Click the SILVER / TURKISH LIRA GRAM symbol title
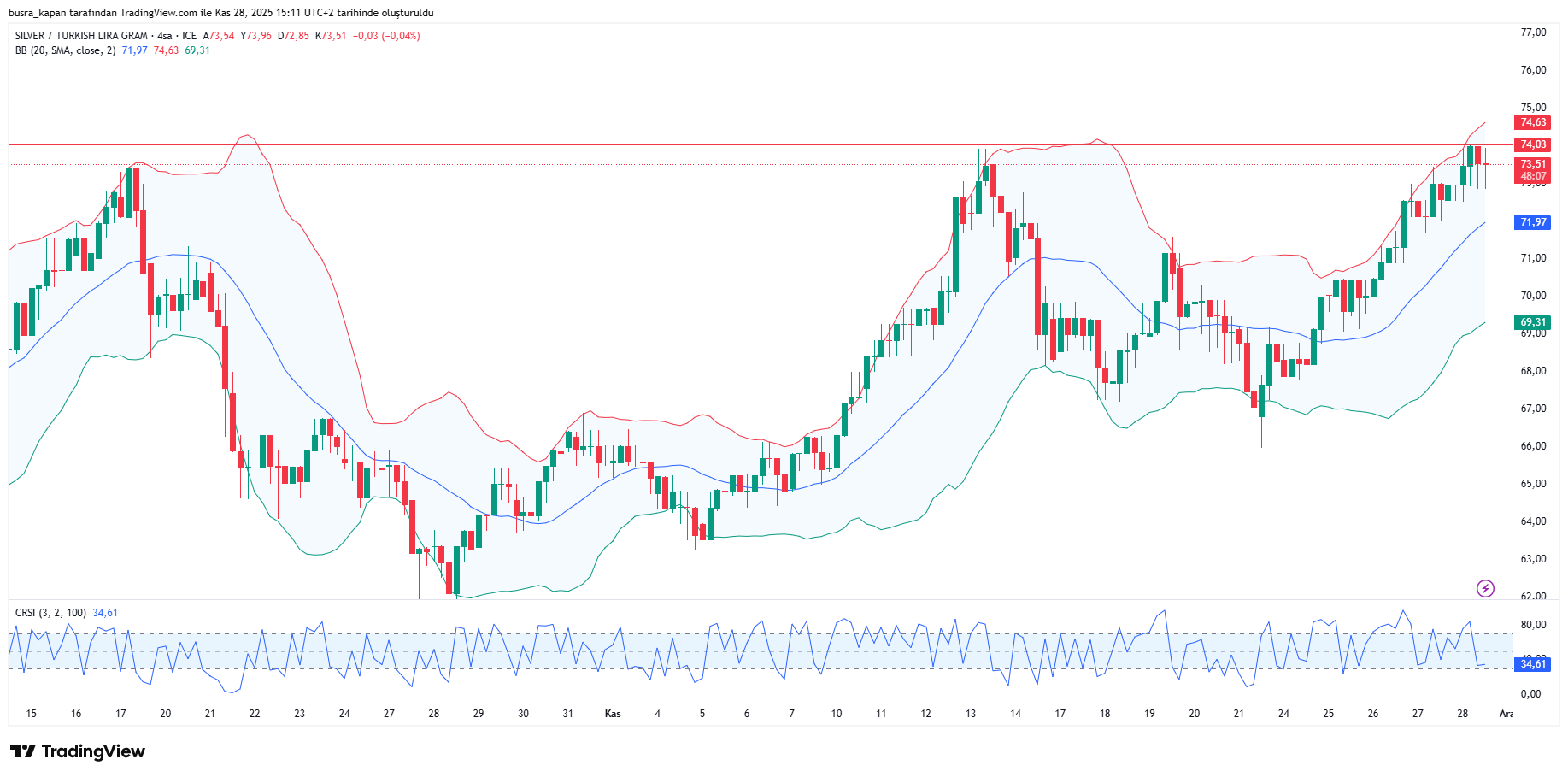This screenshot has height=777, width=1568. tap(81, 36)
